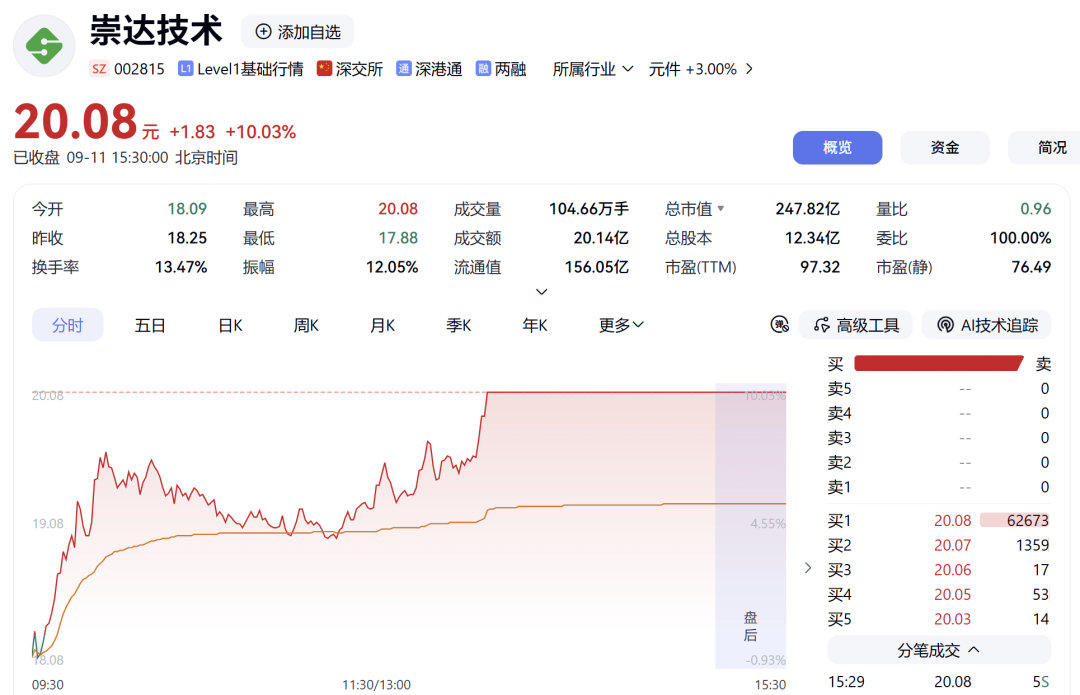Viewport: 1080px width, 695px height.
Task: Click the 最低 value 17.88
Action: [x=397, y=238]
